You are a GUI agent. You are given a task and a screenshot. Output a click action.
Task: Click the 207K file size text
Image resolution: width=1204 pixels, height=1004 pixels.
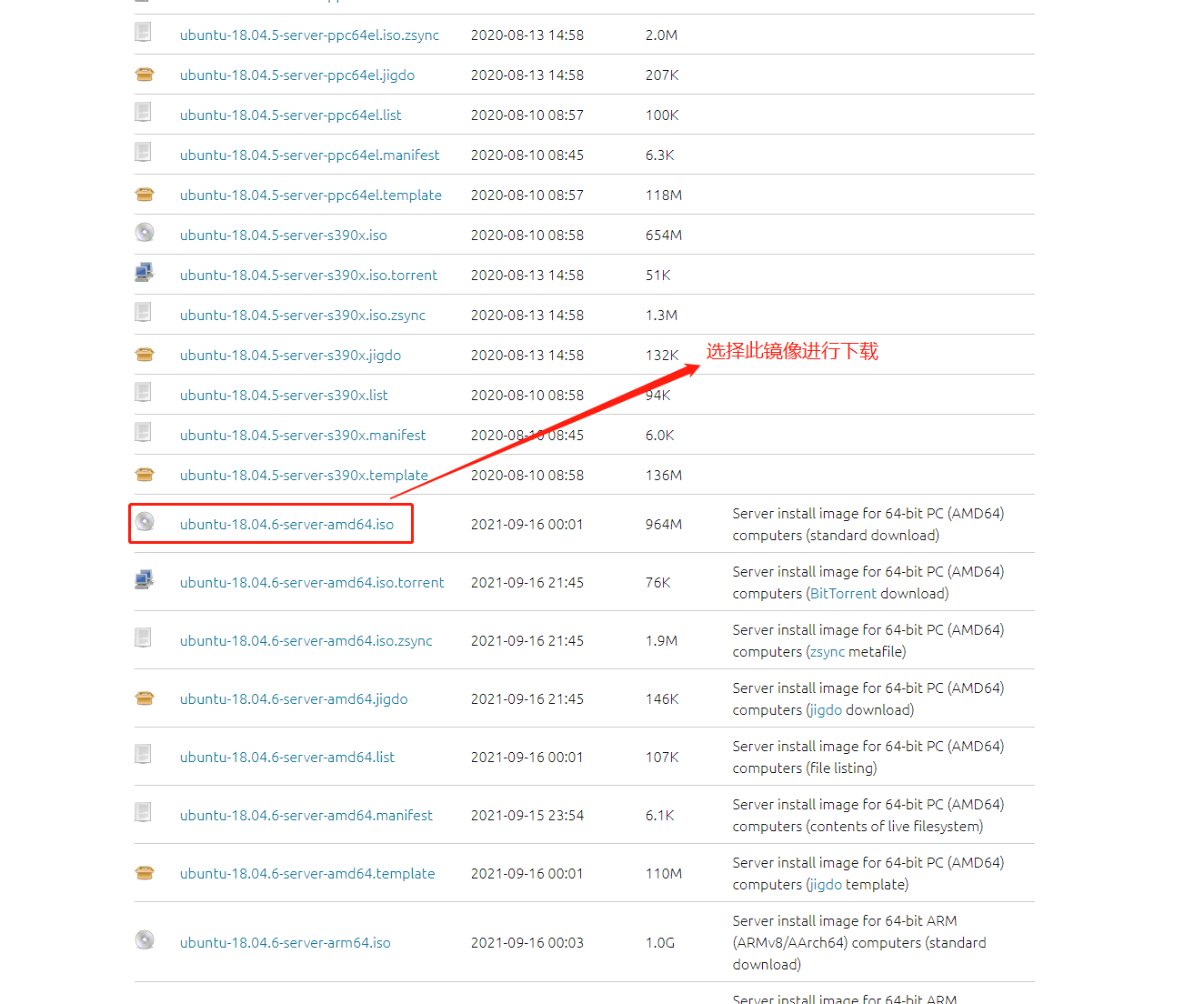662,75
